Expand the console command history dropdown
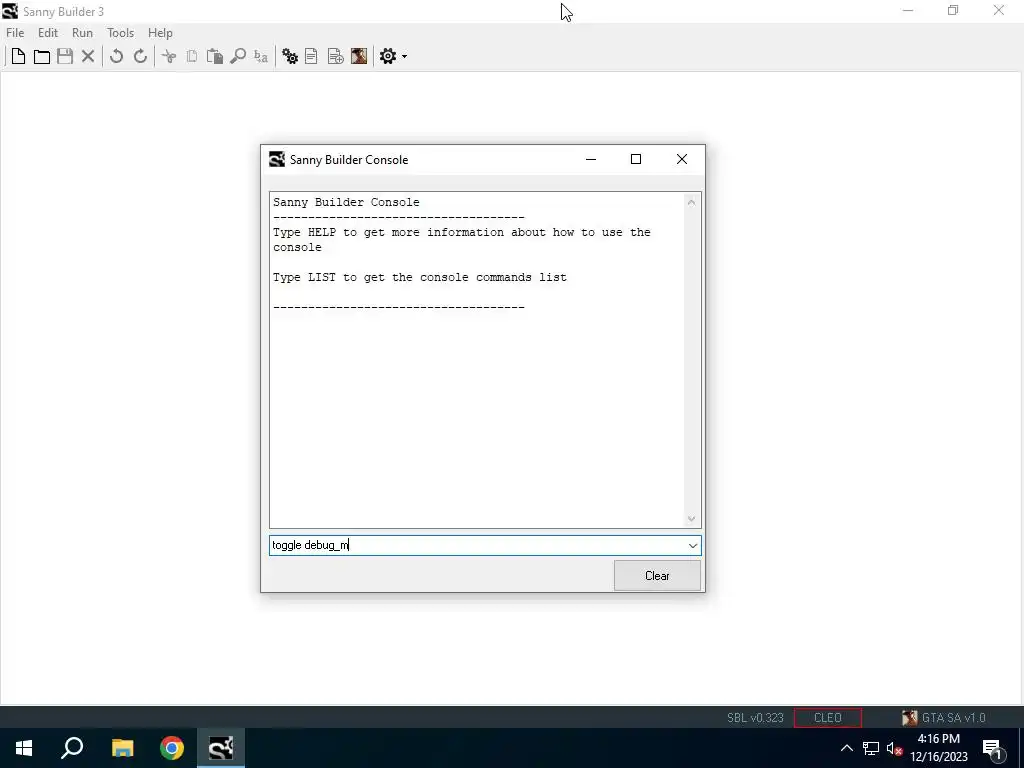Image resolution: width=1024 pixels, height=768 pixels. pyautogui.click(x=693, y=545)
